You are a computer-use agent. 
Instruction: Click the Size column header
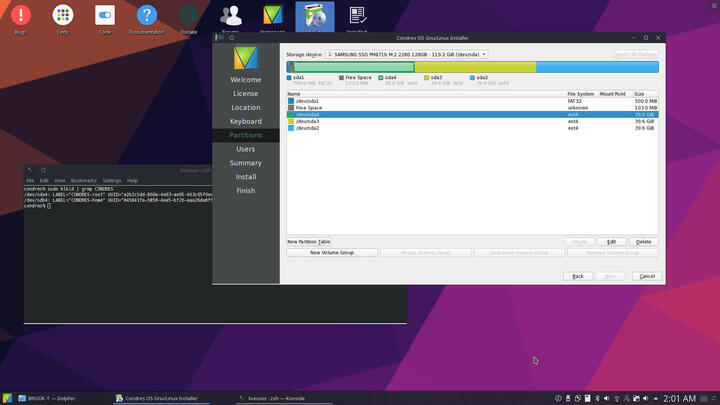click(x=639, y=94)
